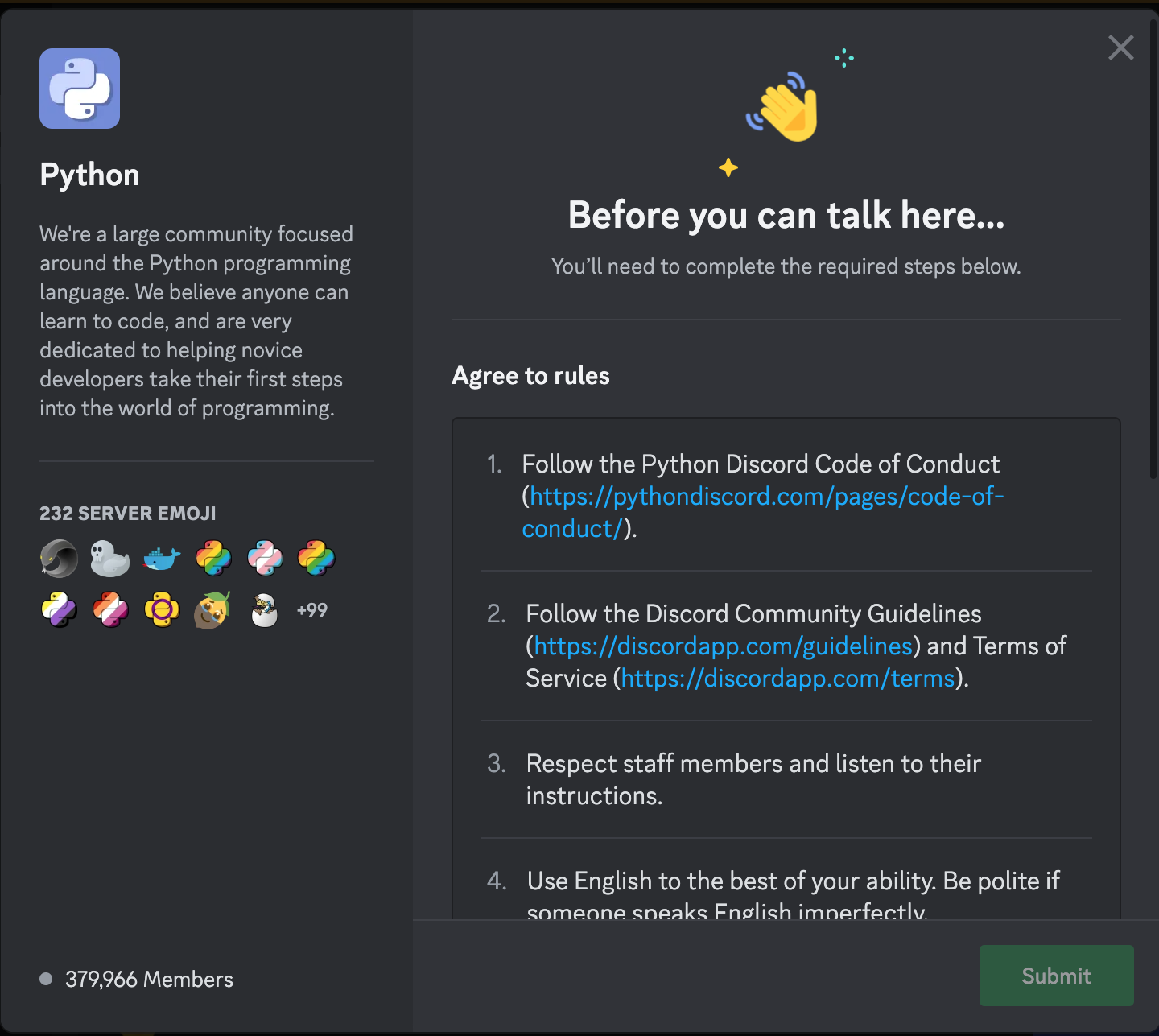Image resolution: width=1159 pixels, height=1036 pixels.
Task: Click the "Follow the Discord Community Guidelines" text
Action: (753, 613)
